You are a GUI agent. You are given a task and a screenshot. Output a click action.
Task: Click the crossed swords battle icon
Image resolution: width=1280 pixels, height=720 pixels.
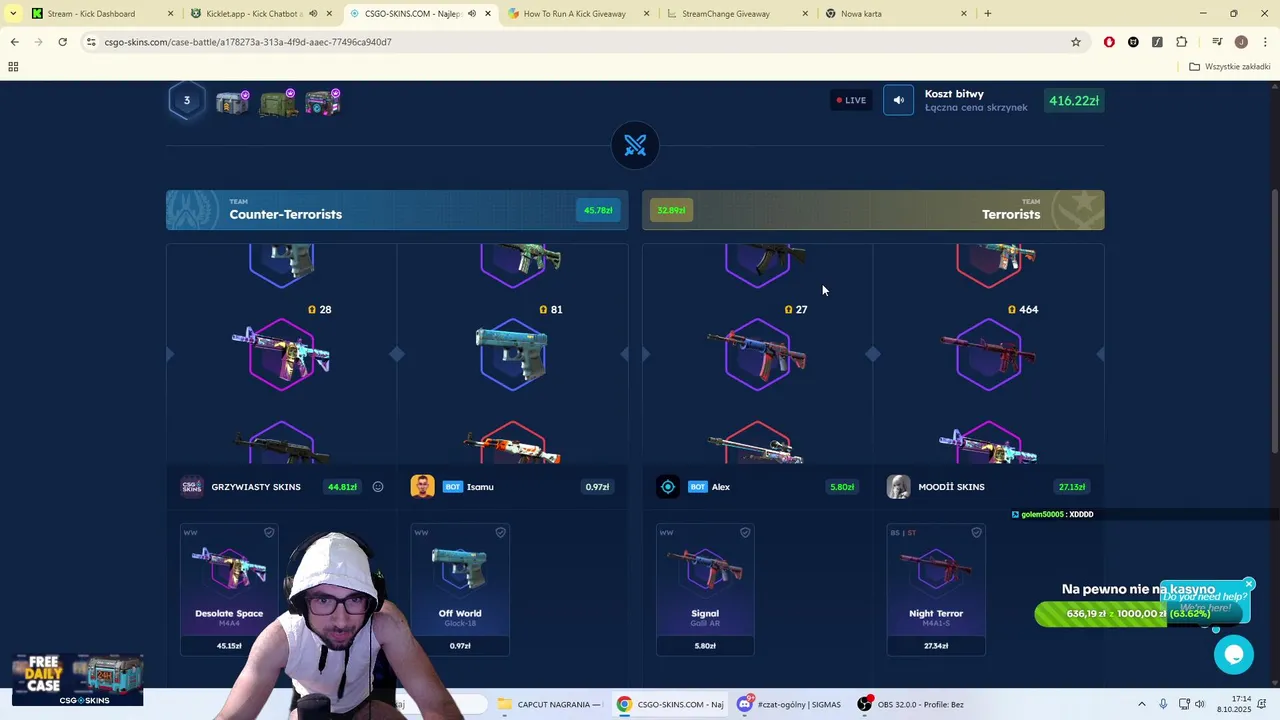[635, 146]
